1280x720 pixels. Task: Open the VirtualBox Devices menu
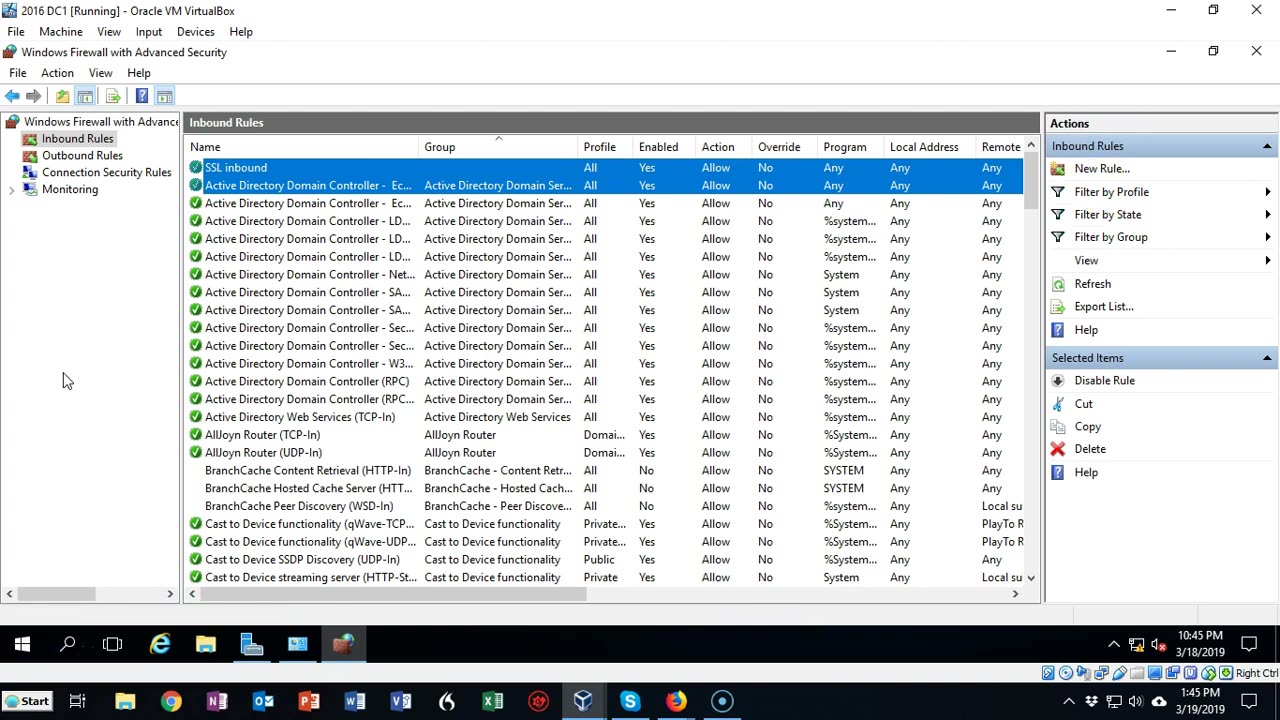pyautogui.click(x=196, y=32)
